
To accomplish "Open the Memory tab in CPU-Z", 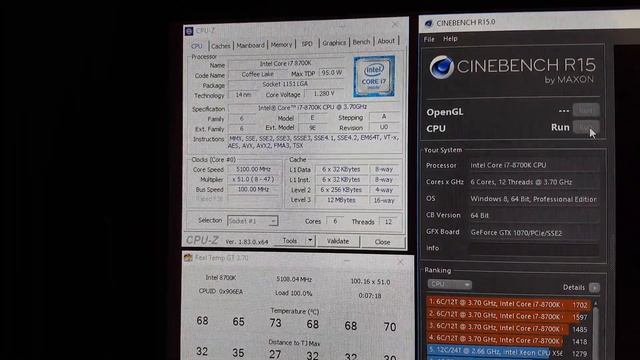I will (x=281, y=44).
